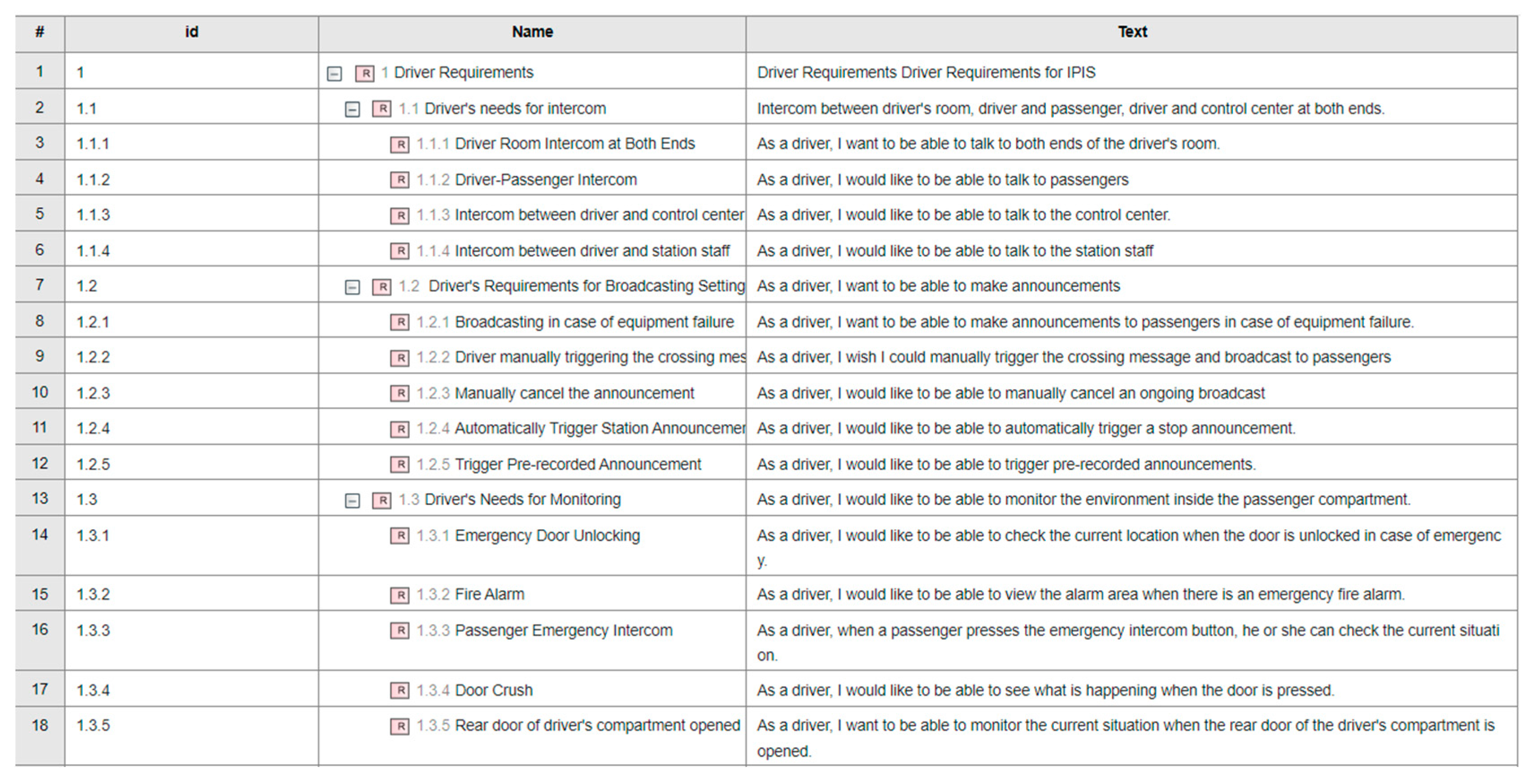Click requirement icon beside Door Crush

pyautogui.click(x=399, y=690)
